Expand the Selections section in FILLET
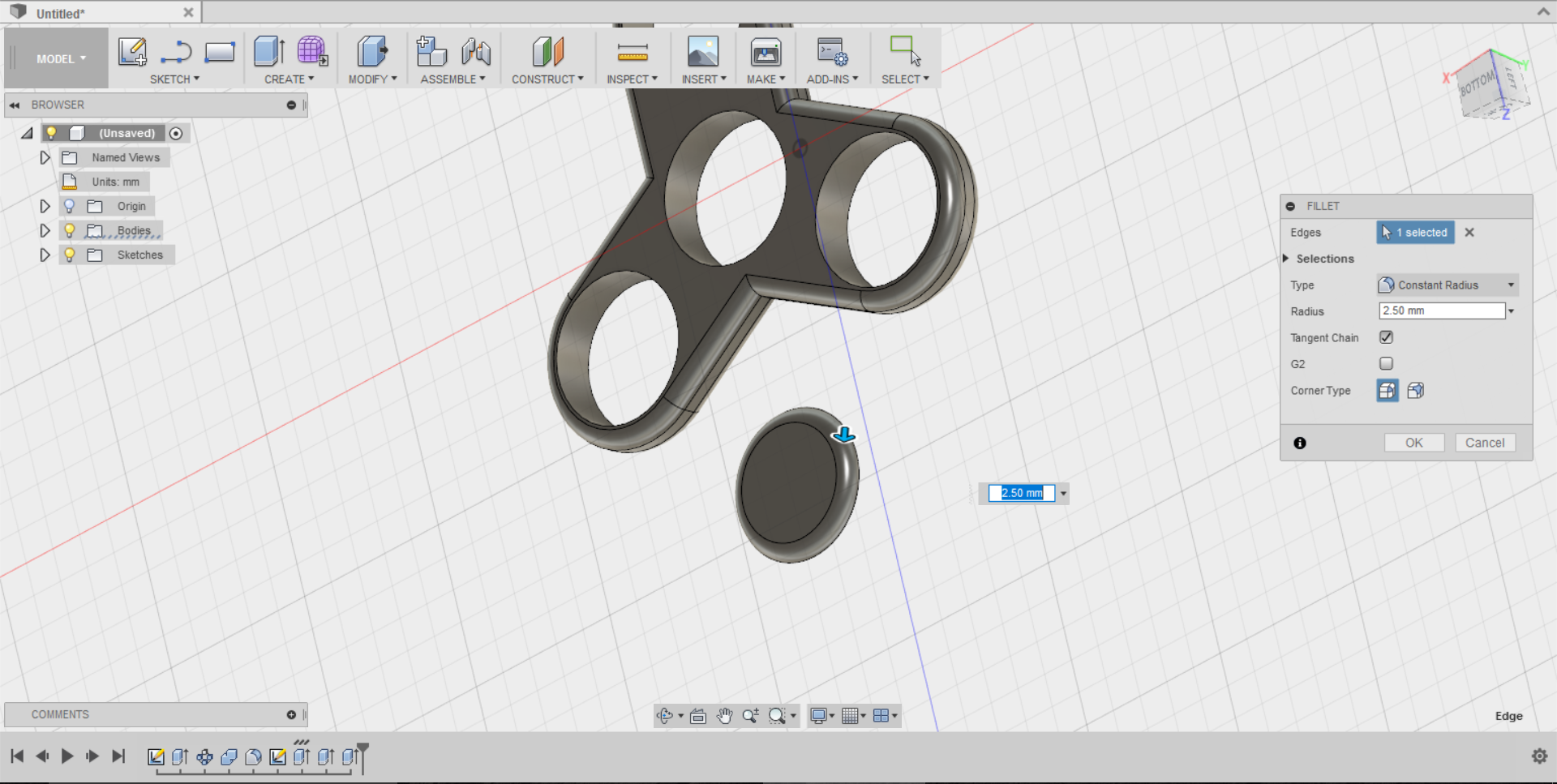 [1286, 259]
